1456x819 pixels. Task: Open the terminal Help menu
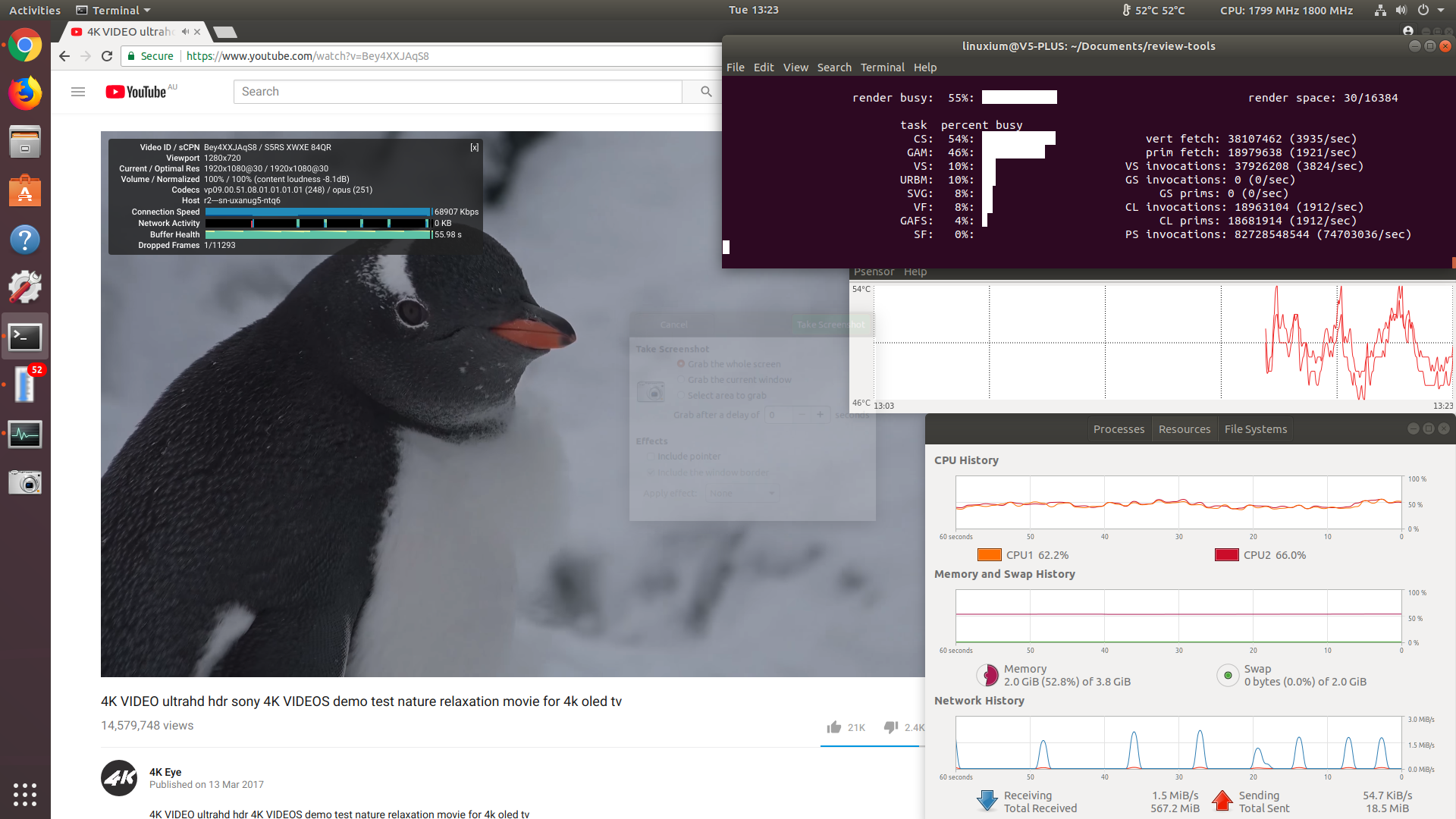[925, 67]
